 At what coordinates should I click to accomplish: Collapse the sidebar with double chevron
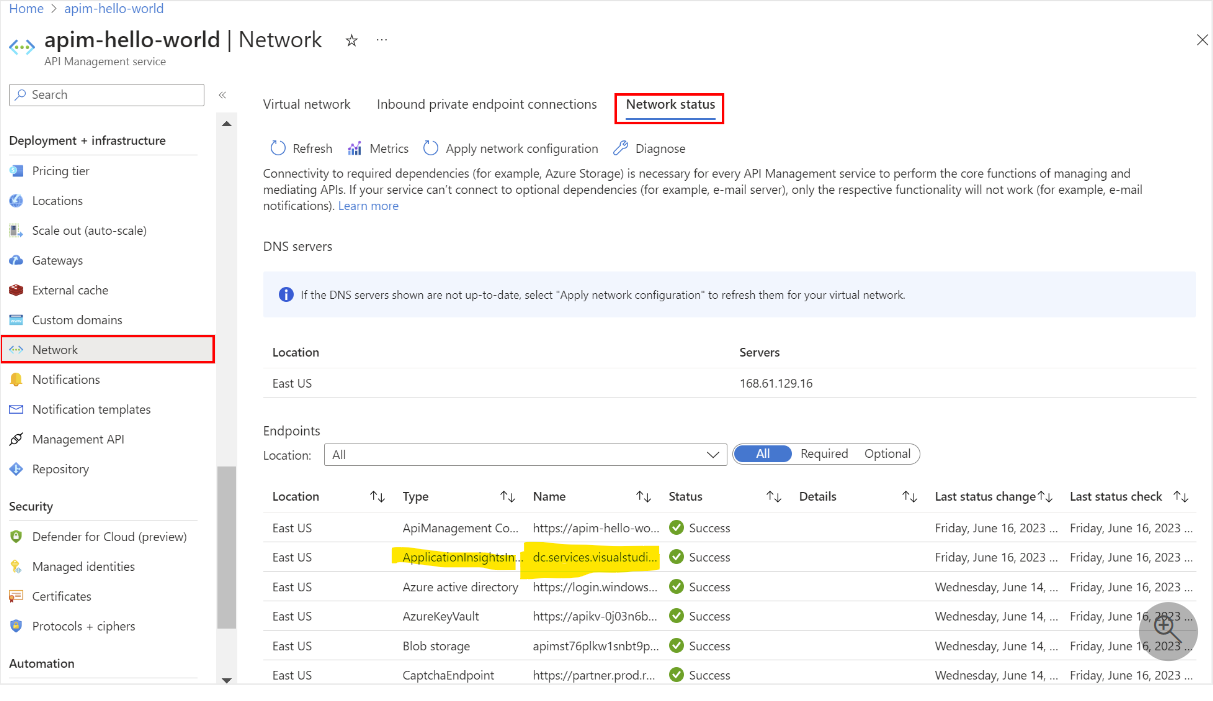(222, 95)
